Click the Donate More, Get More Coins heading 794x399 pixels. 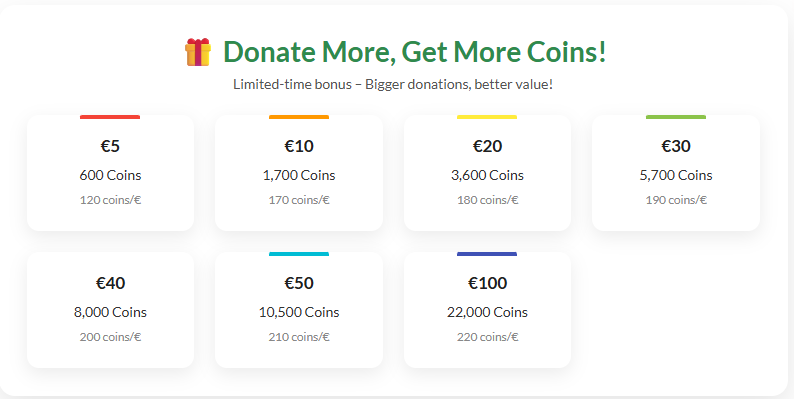pos(414,52)
